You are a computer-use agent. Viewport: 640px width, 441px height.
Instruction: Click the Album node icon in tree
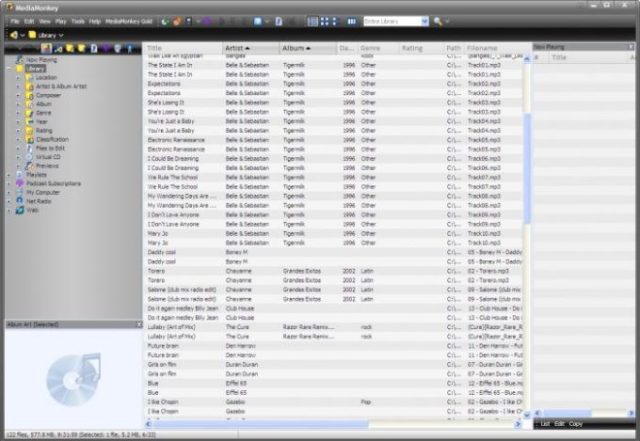point(29,104)
